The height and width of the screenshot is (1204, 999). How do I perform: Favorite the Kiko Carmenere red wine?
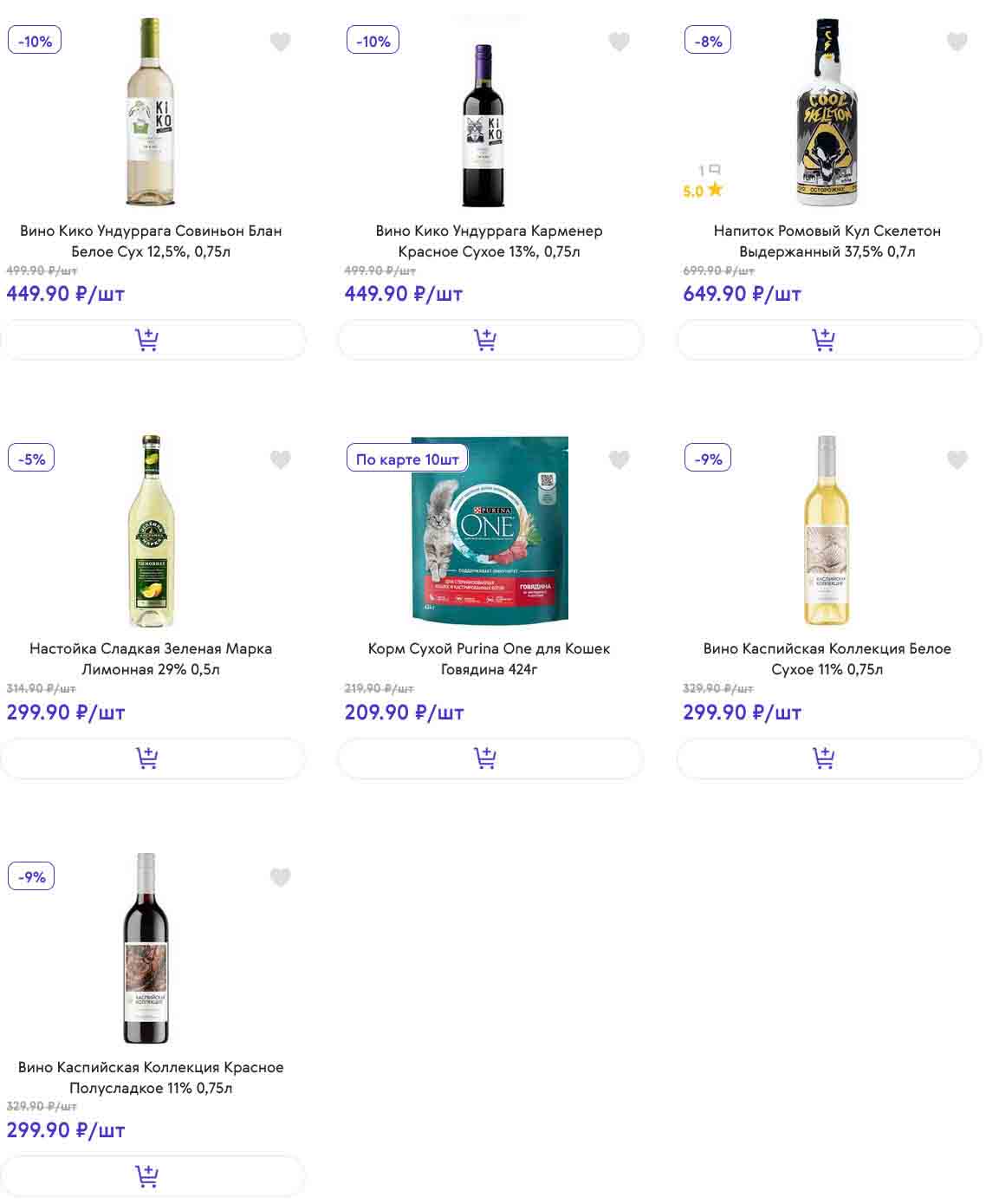pos(619,42)
